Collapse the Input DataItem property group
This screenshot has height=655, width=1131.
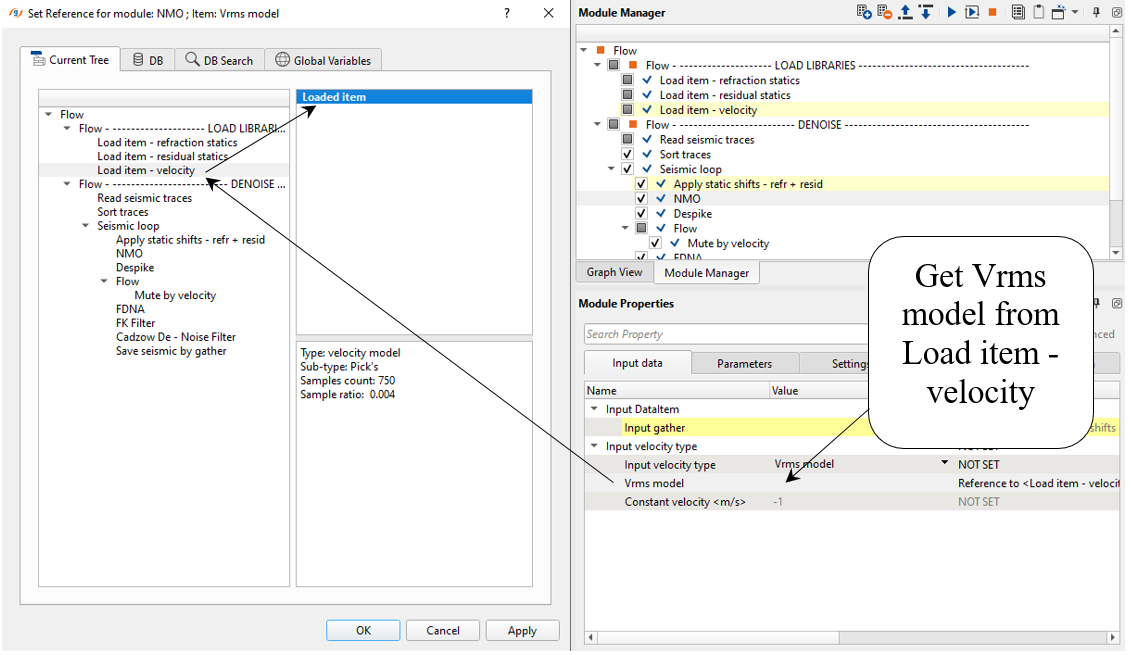595,409
